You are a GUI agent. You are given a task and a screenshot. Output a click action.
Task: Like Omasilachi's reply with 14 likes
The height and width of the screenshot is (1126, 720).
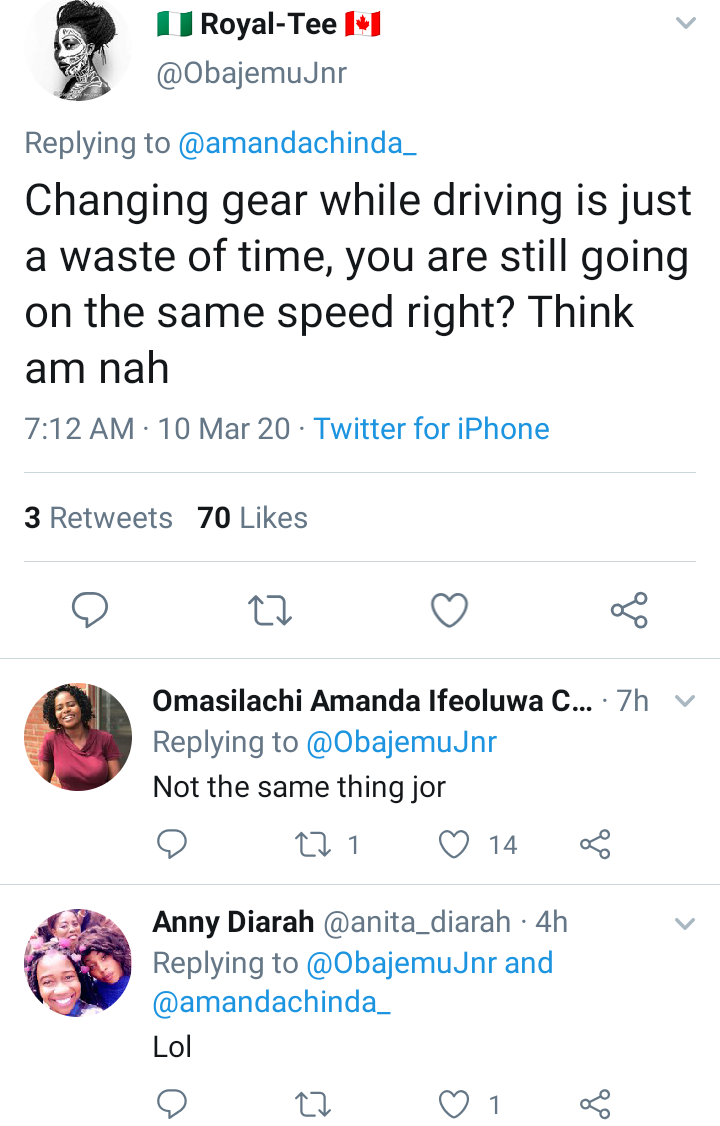[x=455, y=845]
